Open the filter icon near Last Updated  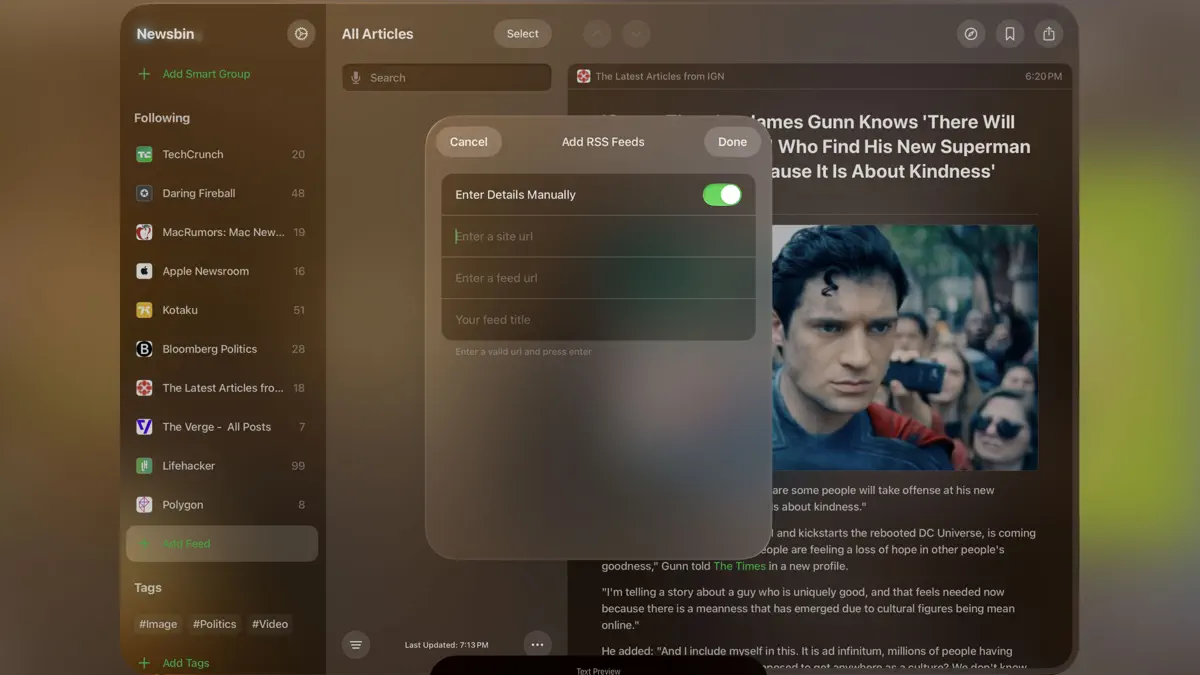tap(356, 644)
